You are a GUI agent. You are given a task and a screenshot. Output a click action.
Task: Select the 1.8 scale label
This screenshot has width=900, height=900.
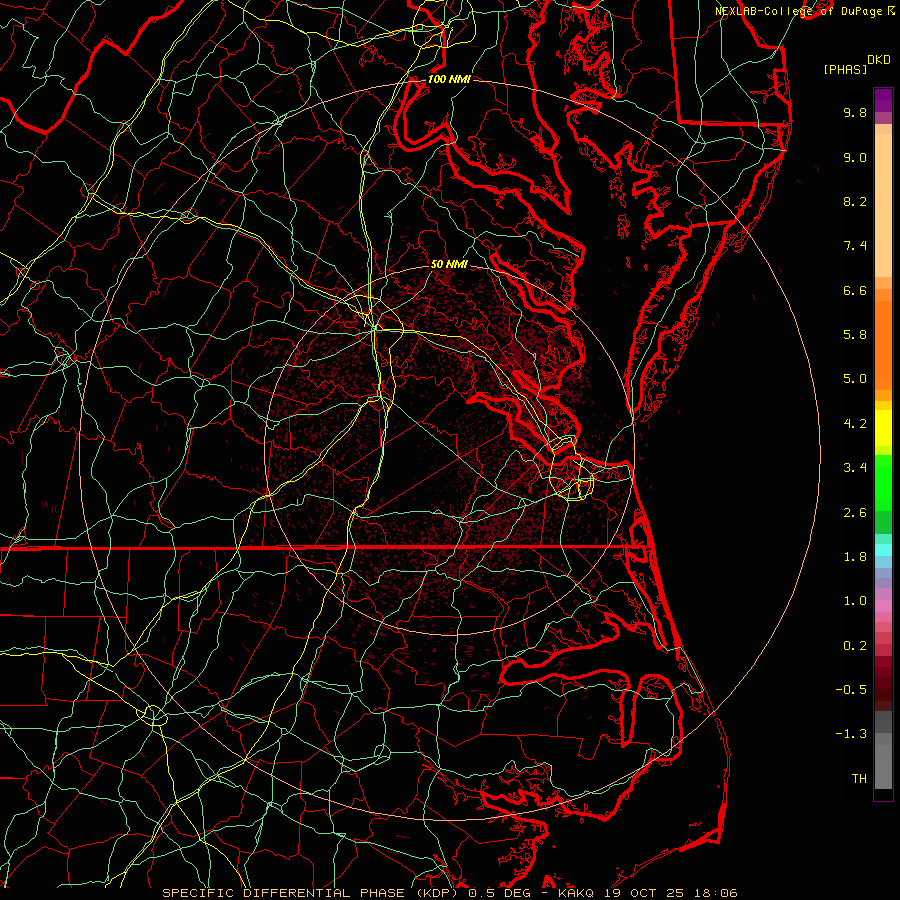tap(855, 557)
